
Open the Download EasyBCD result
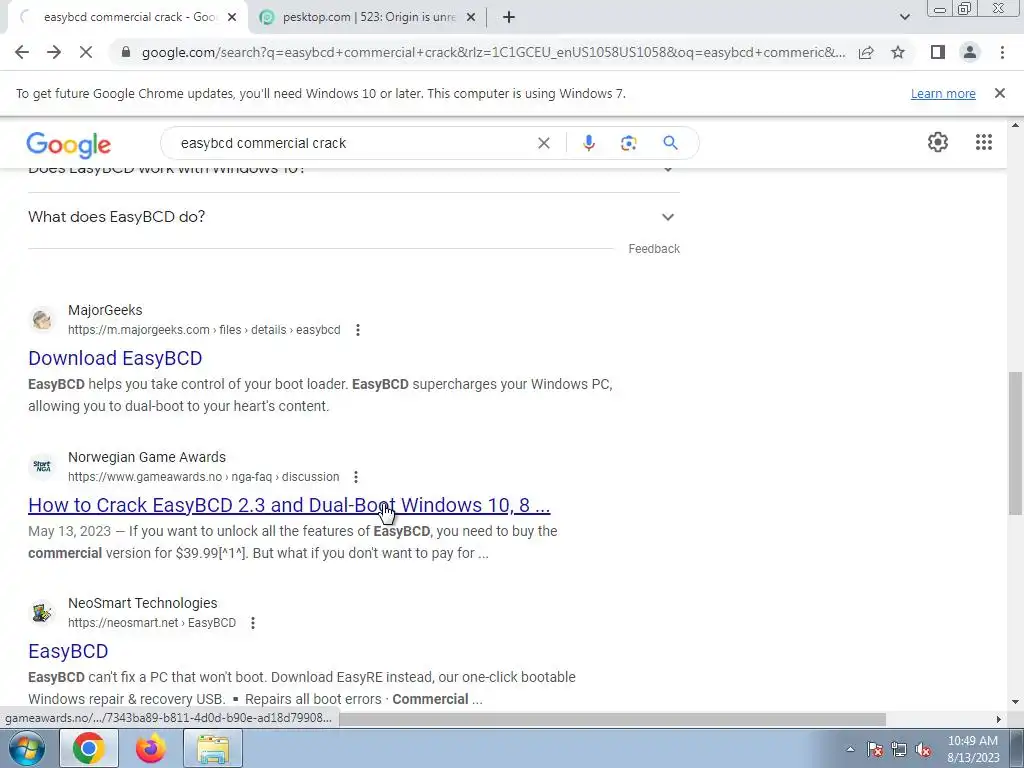click(x=115, y=358)
